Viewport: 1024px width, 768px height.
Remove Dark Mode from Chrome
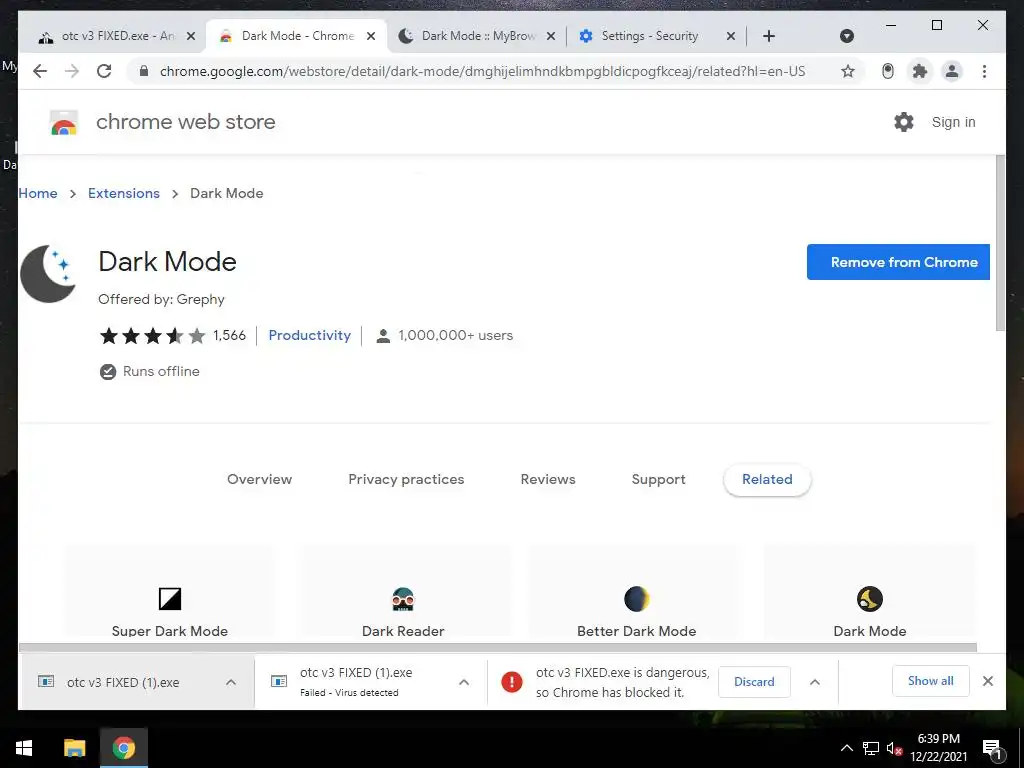[898, 262]
